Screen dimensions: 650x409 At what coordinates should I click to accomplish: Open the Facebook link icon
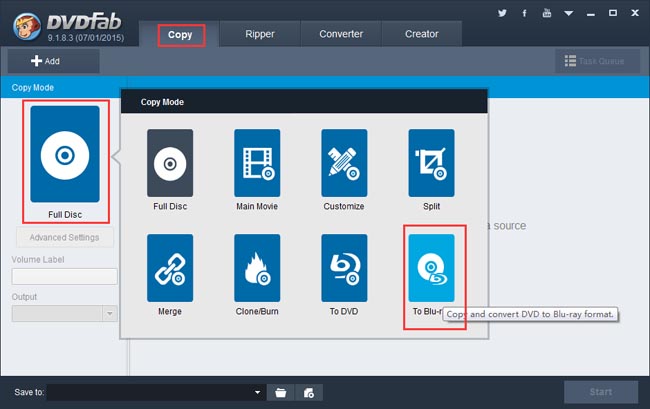pyautogui.click(x=524, y=13)
